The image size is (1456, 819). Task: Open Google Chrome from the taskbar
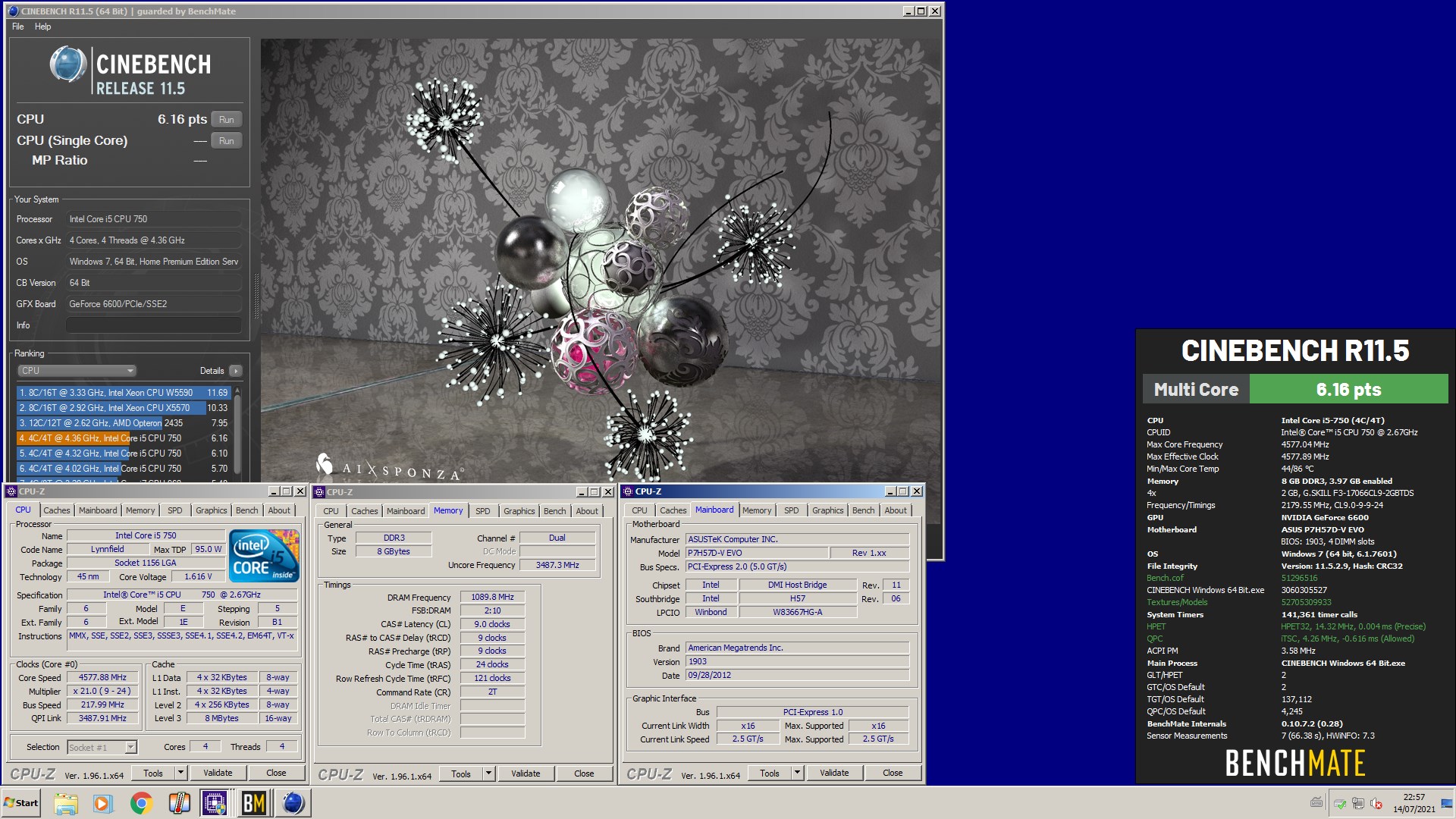pos(141,803)
